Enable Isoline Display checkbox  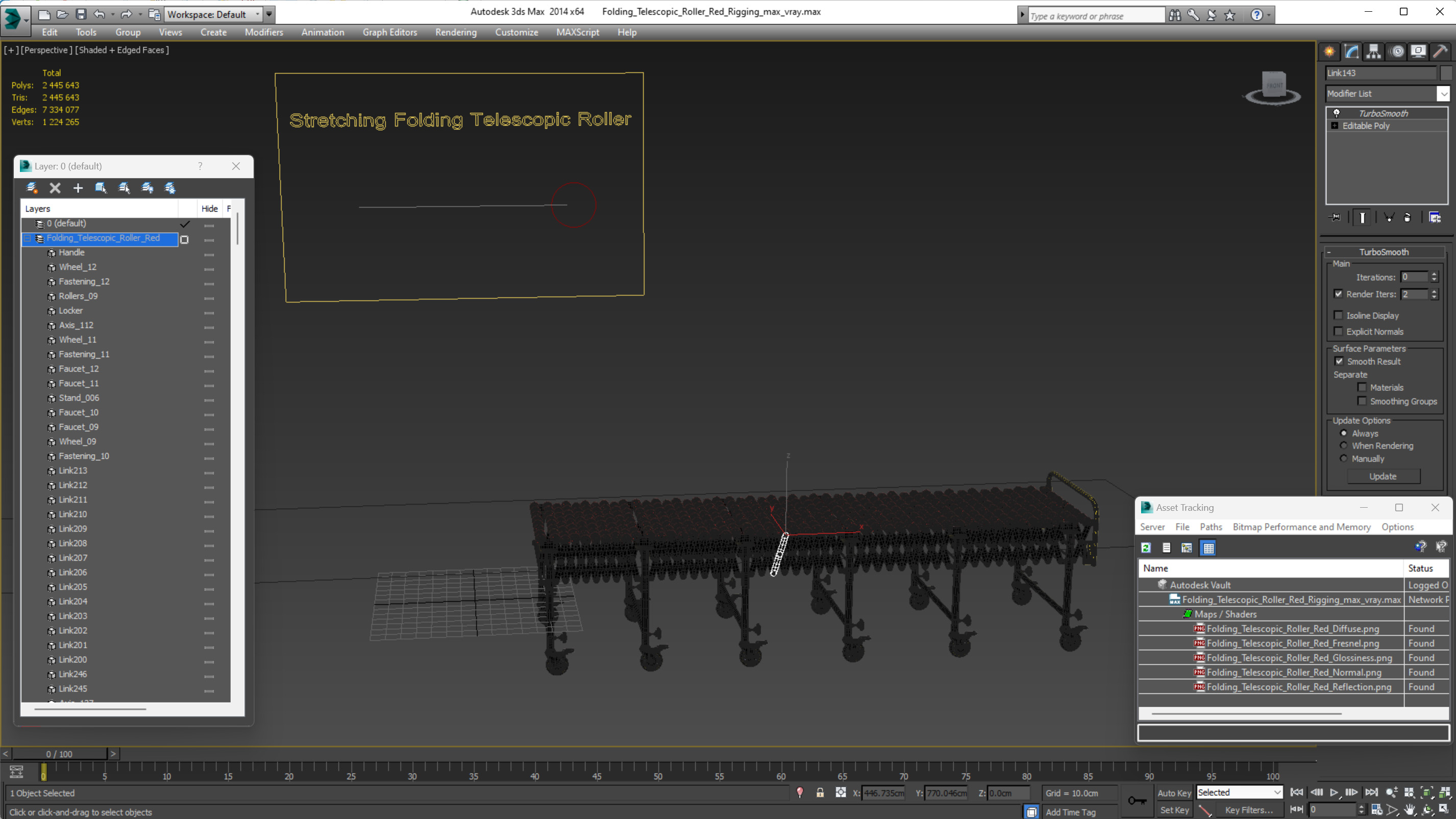(x=1339, y=315)
